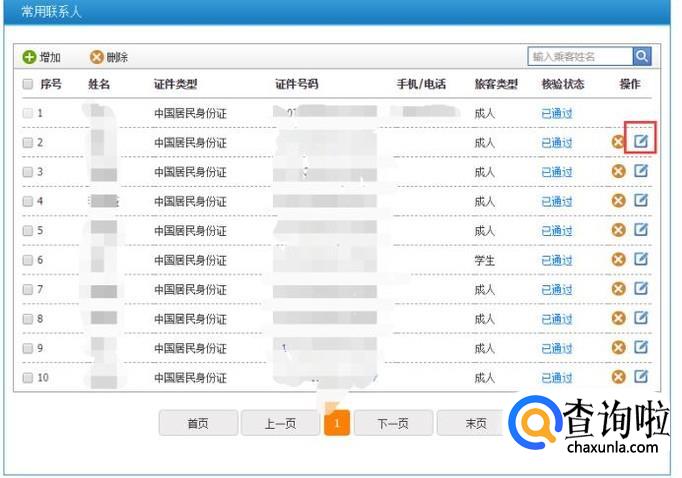Click the 常用联系人 panel title
This screenshot has width=682, height=478.
coord(51,11)
